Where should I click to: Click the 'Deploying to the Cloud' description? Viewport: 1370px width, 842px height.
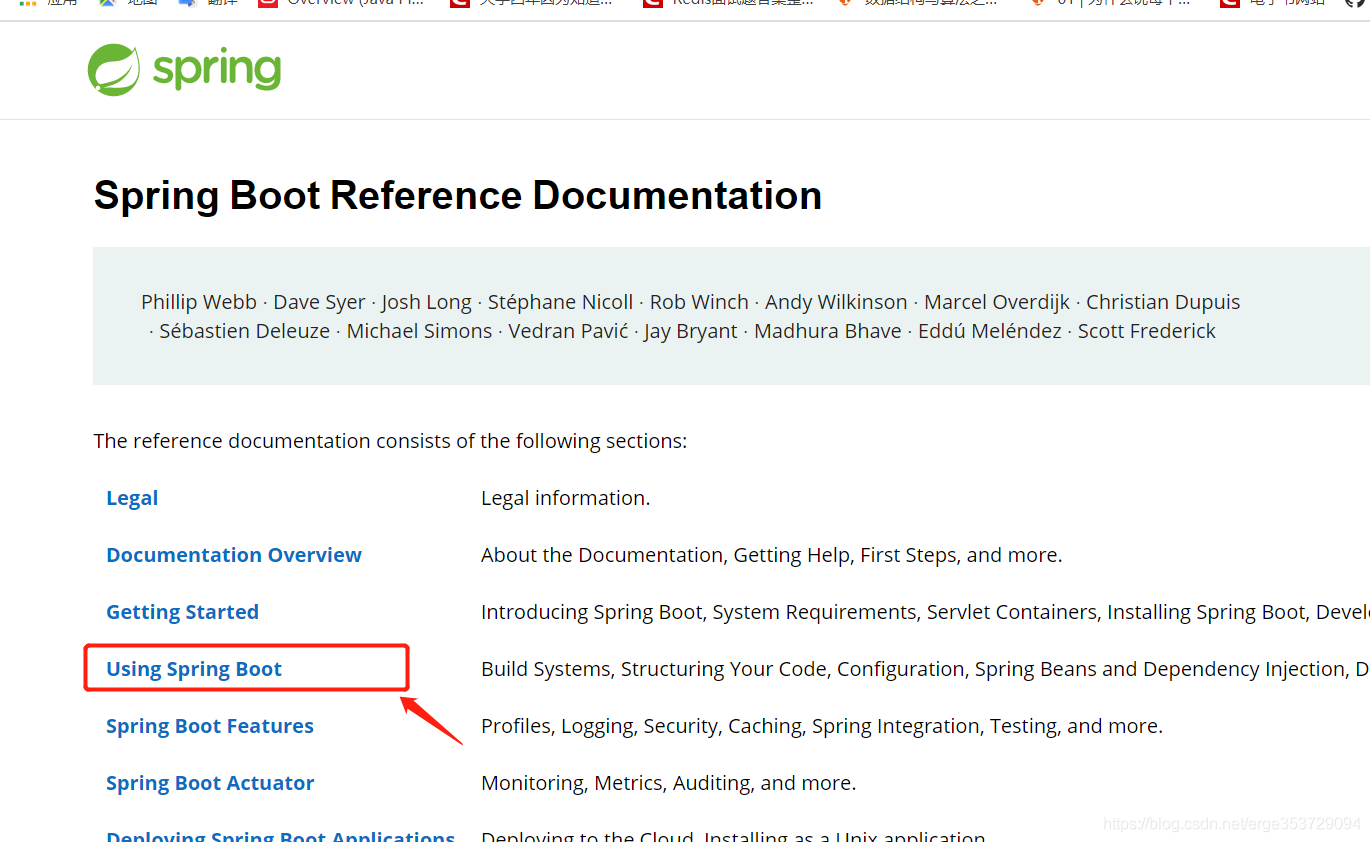[x=733, y=835]
